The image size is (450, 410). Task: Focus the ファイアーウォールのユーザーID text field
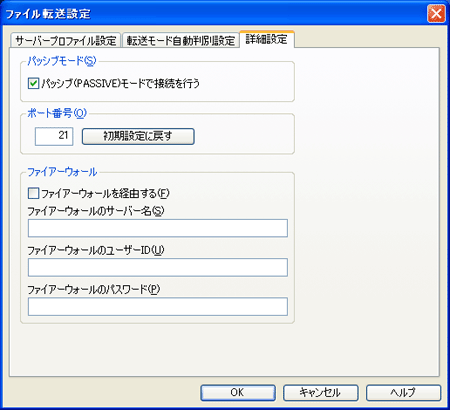click(158, 267)
